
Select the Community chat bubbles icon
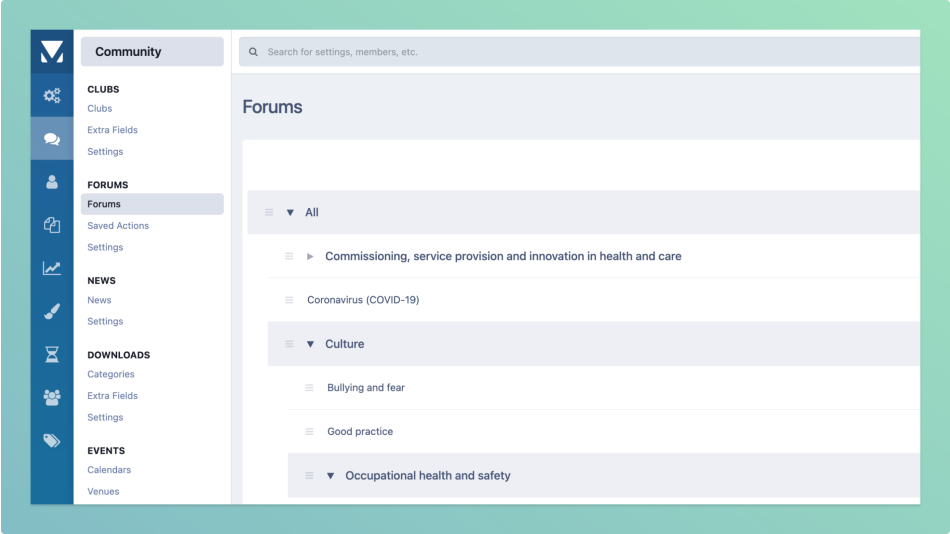click(52, 139)
